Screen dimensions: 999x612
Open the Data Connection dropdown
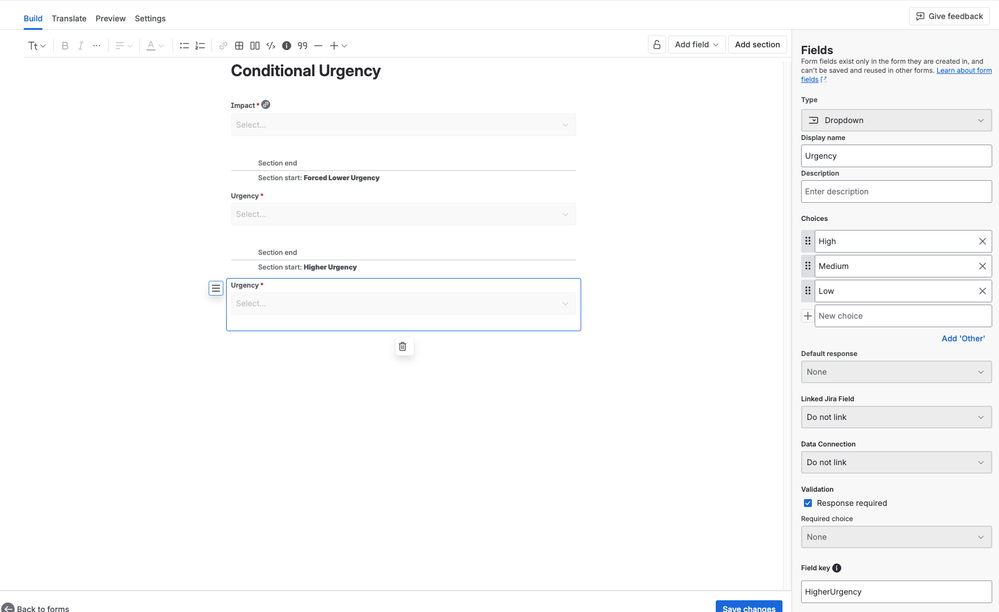click(896, 462)
